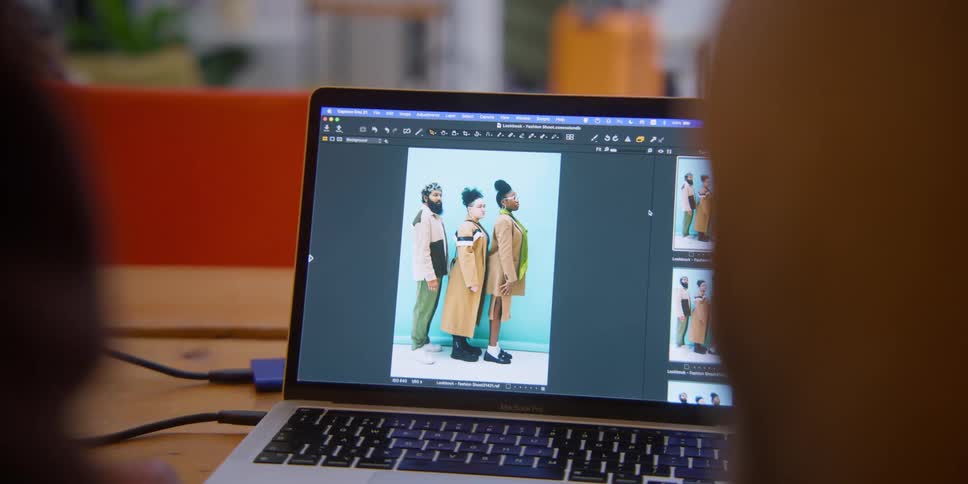
Task: Select the Crop tool
Action: point(465,134)
